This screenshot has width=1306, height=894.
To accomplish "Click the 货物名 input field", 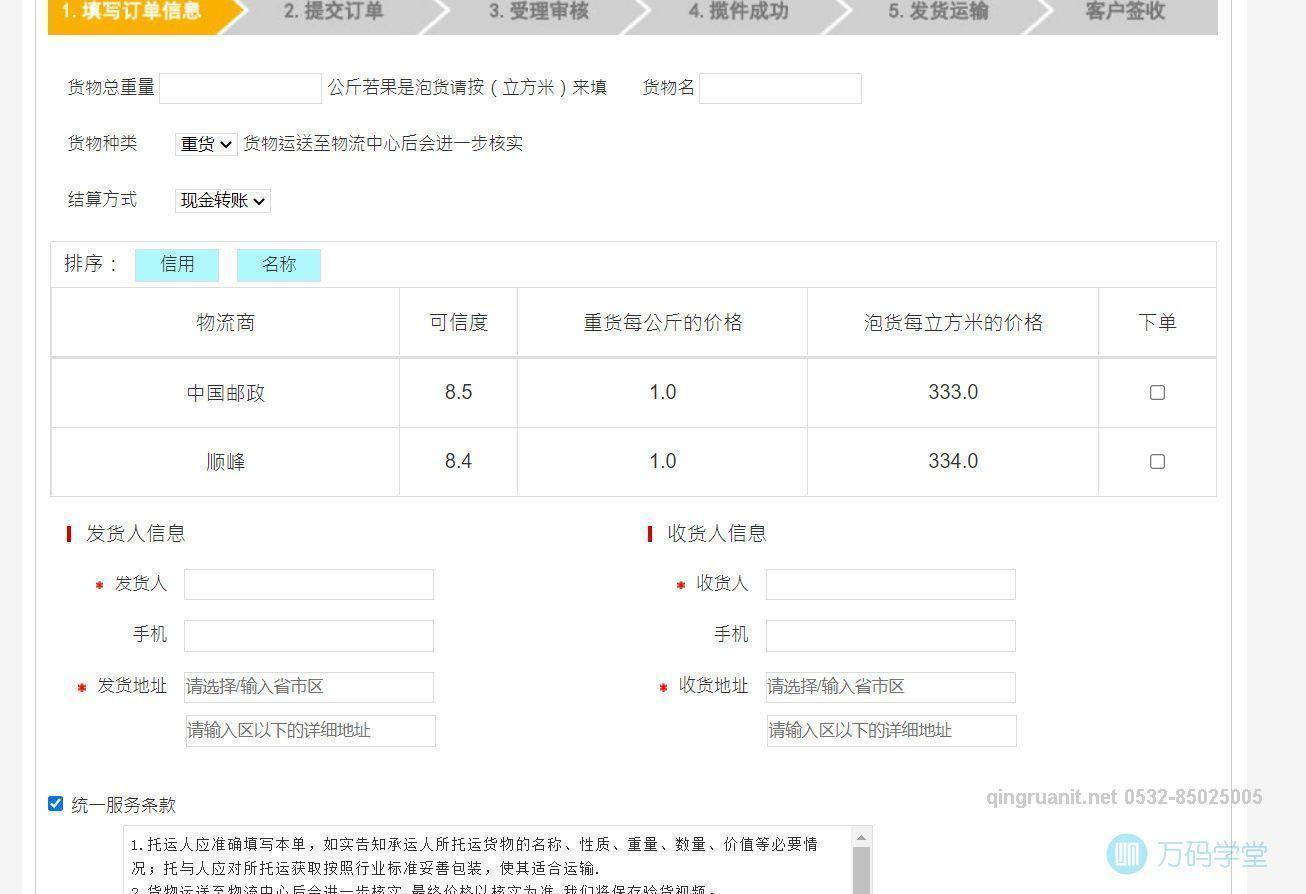I will (780, 88).
